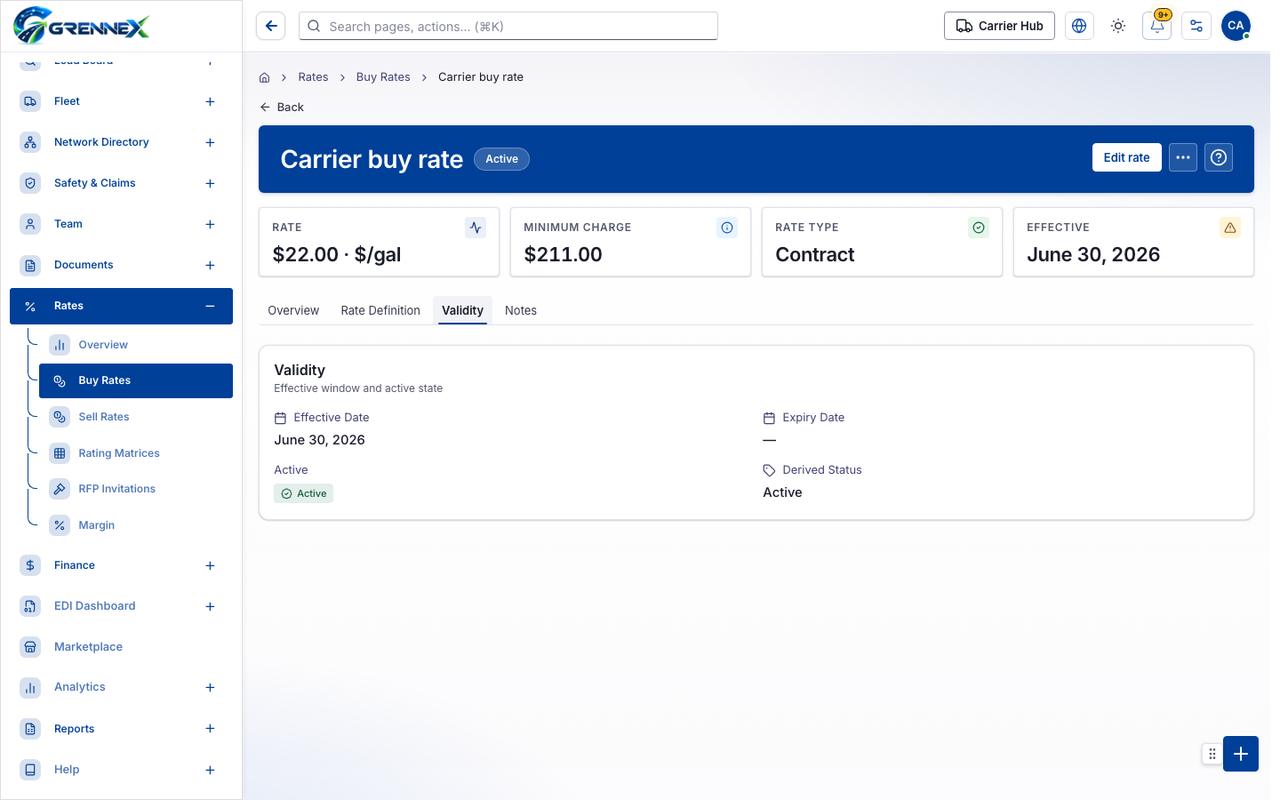Image resolution: width=1280 pixels, height=800 pixels.
Task: Click the Edit rate button
Action: (x=1127, y=157)
